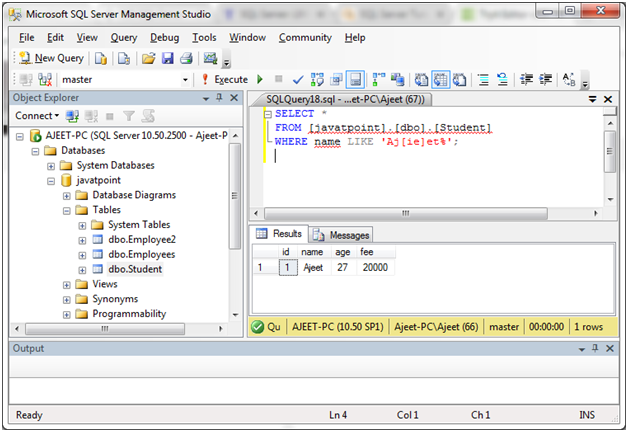Collapse the Tables folder
Image resolution: width=628 pixels, height=432 pixels.
tap(66, 211)
